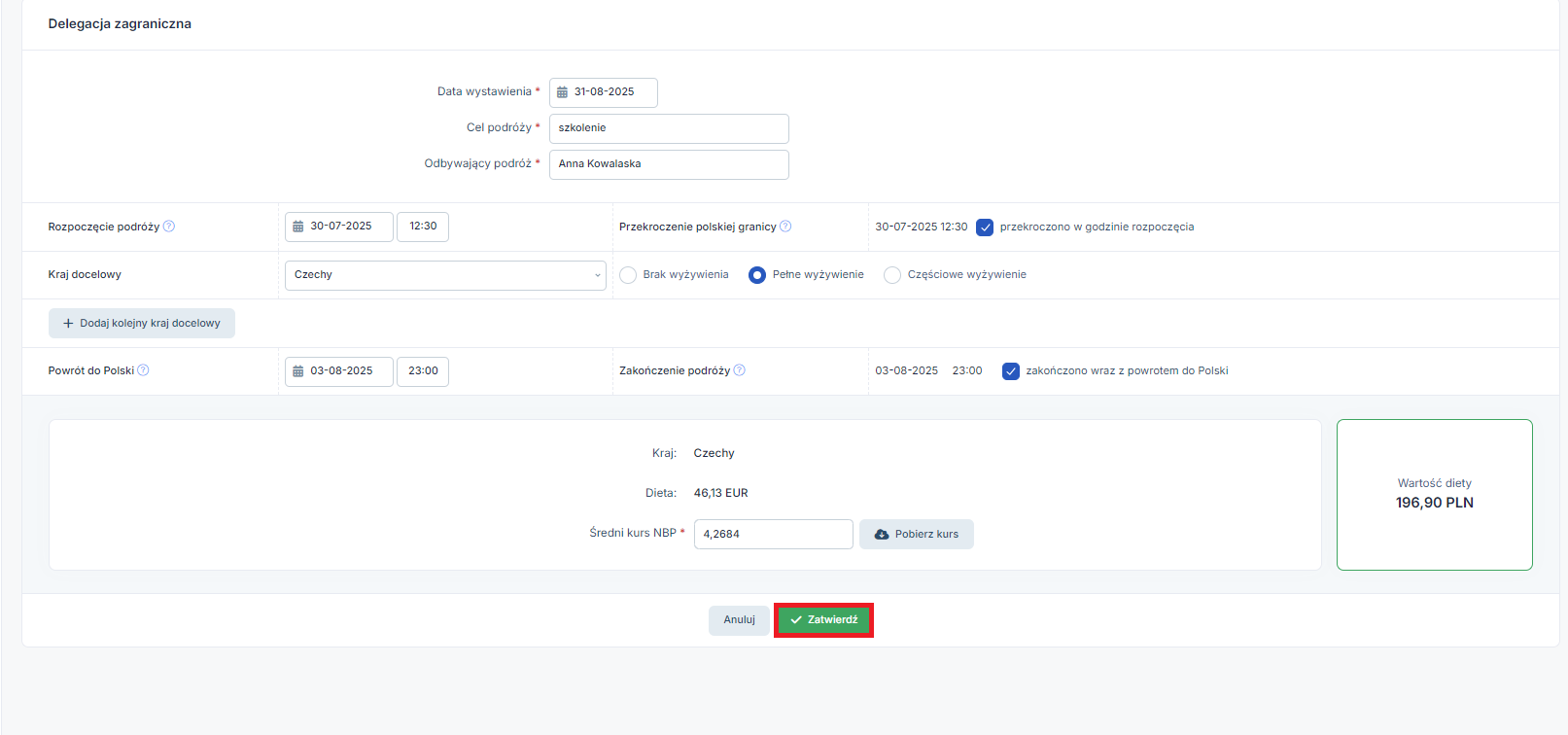Select the 'Pełne wyżywienie' radio button
The width and height of the screenshot is (1568, 735).
(x=757, y=275)
